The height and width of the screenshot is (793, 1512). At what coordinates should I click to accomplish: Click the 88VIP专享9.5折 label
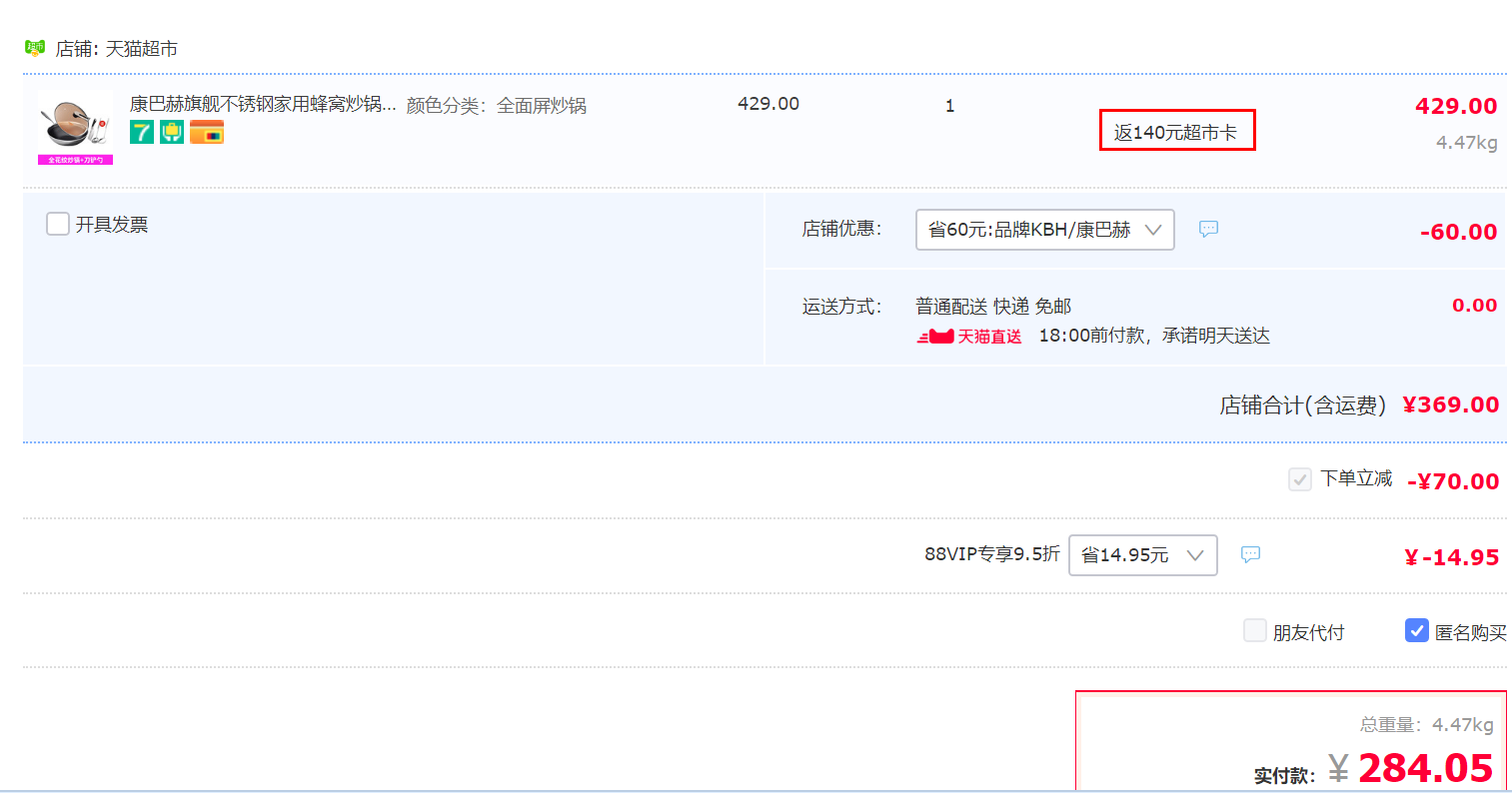click(992, 554)
